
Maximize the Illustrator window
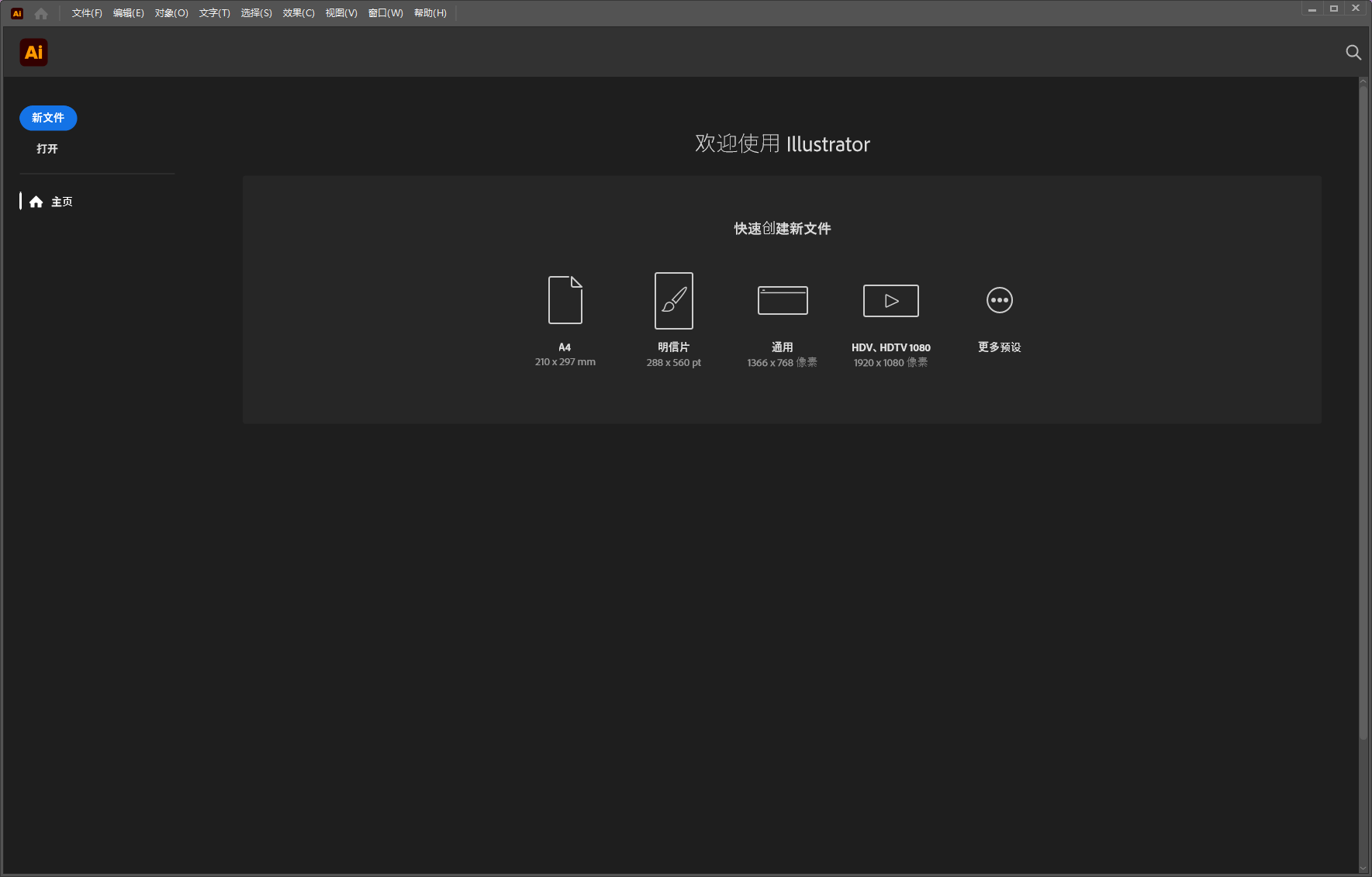(x=1333, y=9)
